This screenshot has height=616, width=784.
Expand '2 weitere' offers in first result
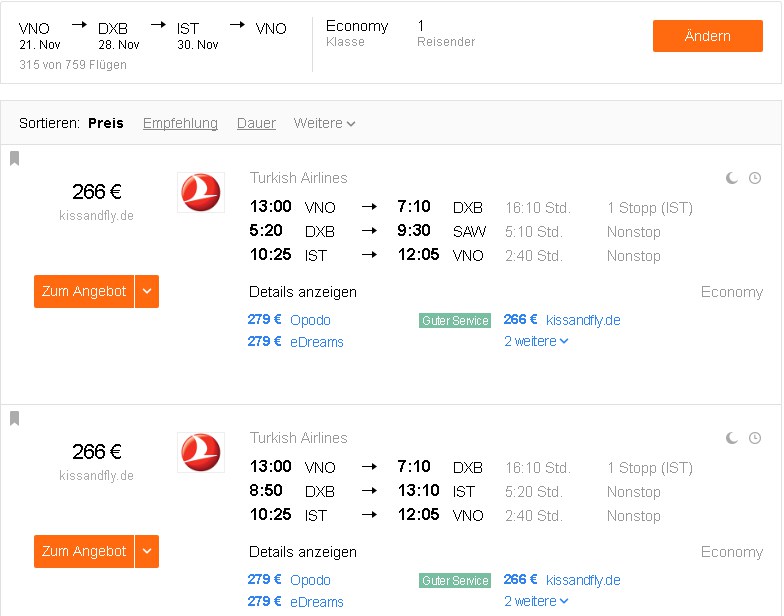(x=536, y=341)
